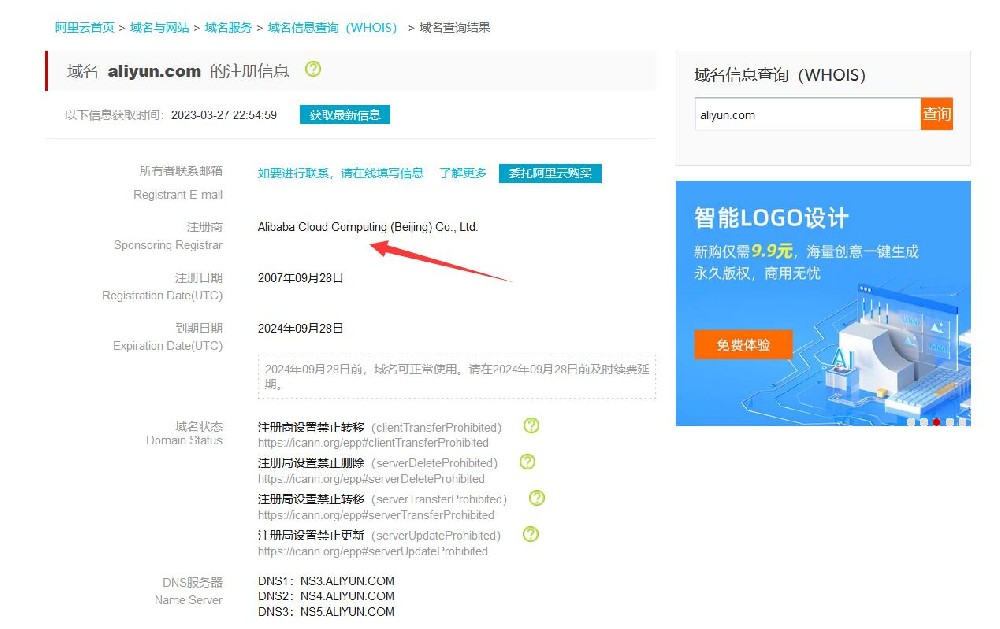Click the help icon beside the aliyun.com registration title

(313, 70)
